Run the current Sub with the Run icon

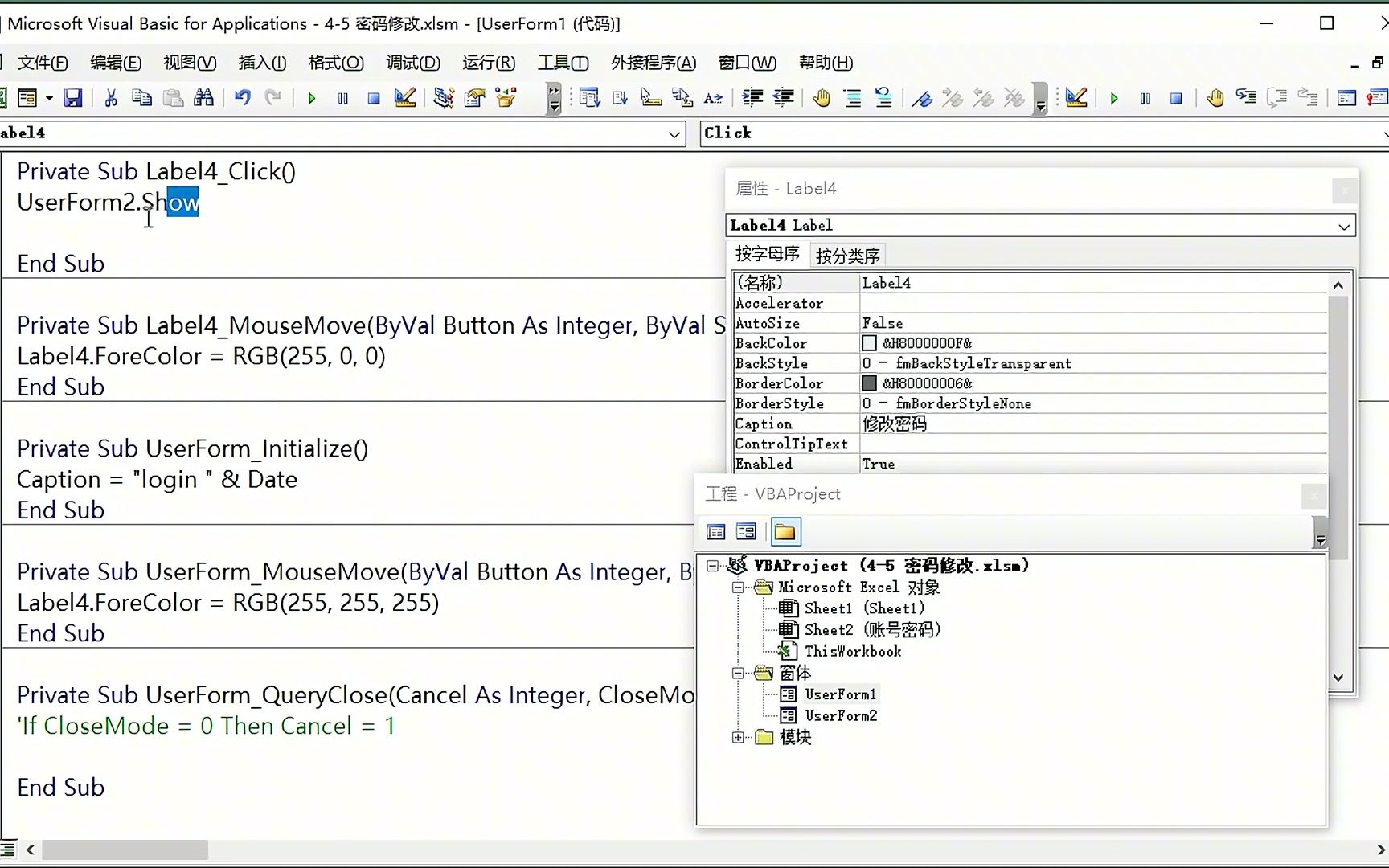pos(311,98)
